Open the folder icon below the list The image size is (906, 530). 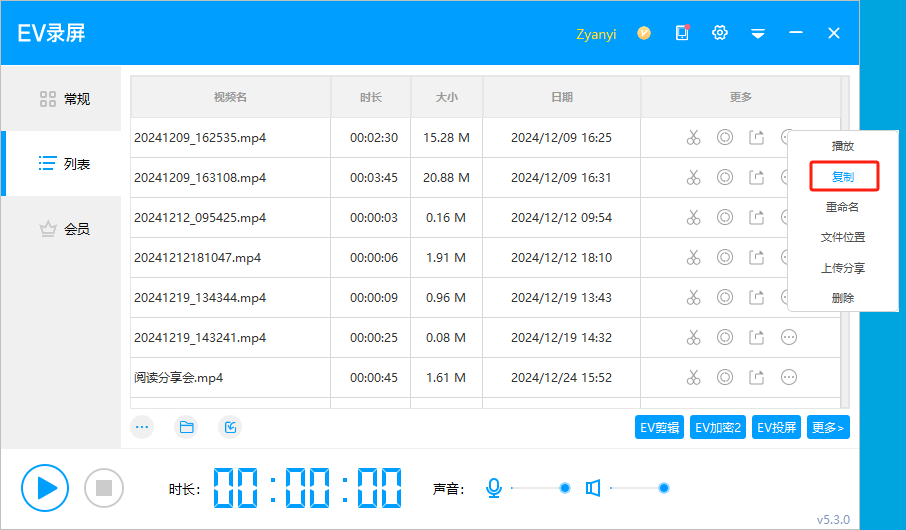(x=186, y=427)
